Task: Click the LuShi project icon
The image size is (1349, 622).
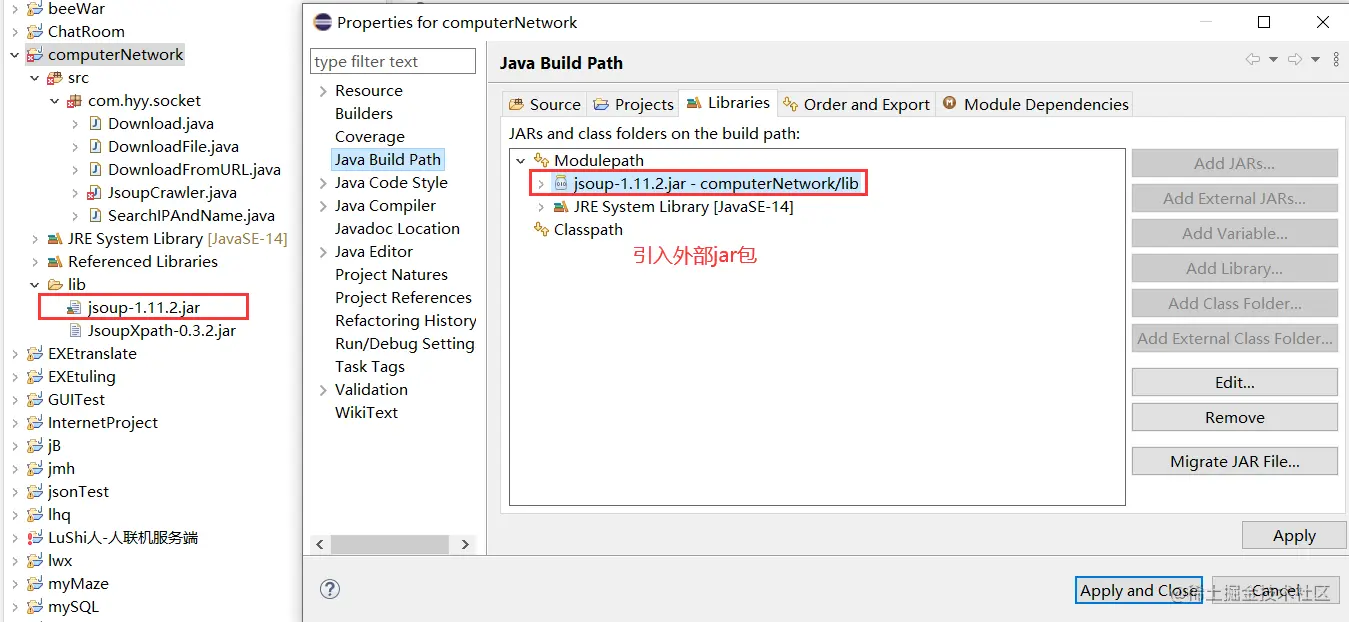Action: tap(34, 538)
